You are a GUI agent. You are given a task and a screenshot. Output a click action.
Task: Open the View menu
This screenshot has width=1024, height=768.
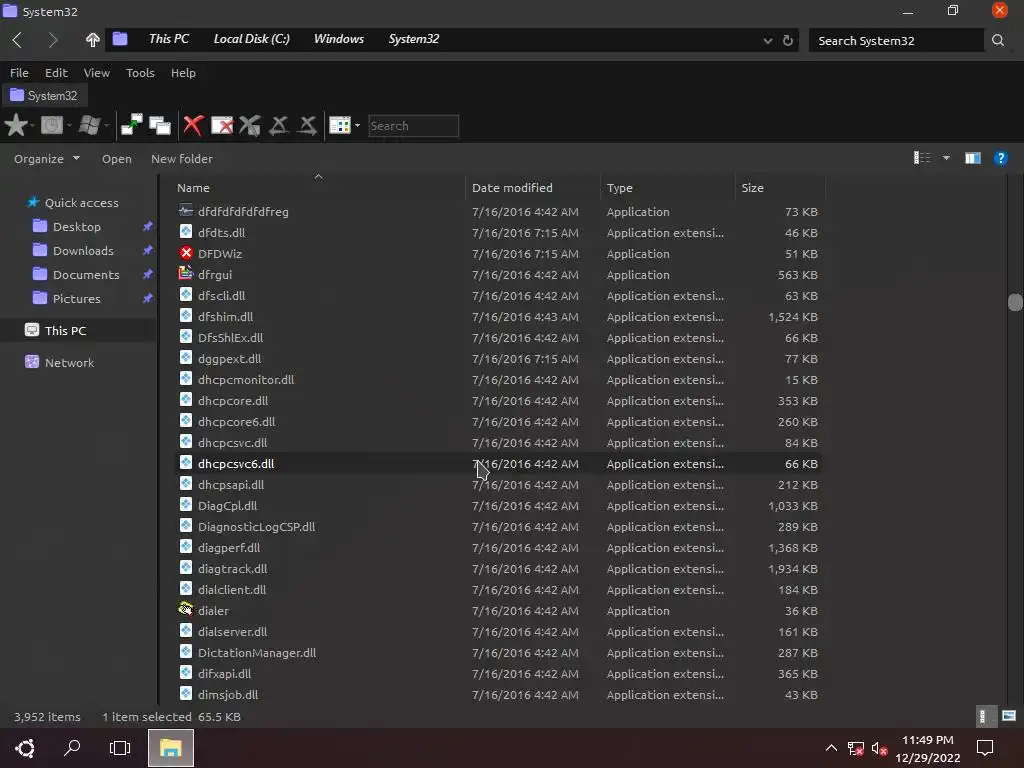(97, 72)
